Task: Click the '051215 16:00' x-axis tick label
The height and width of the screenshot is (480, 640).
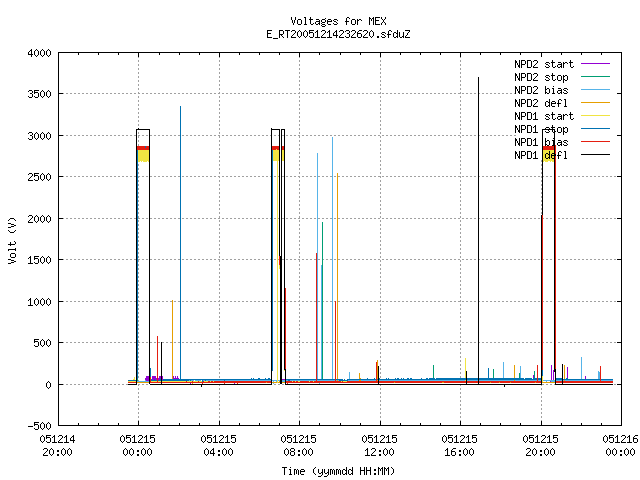Action: tap(459, 446)
